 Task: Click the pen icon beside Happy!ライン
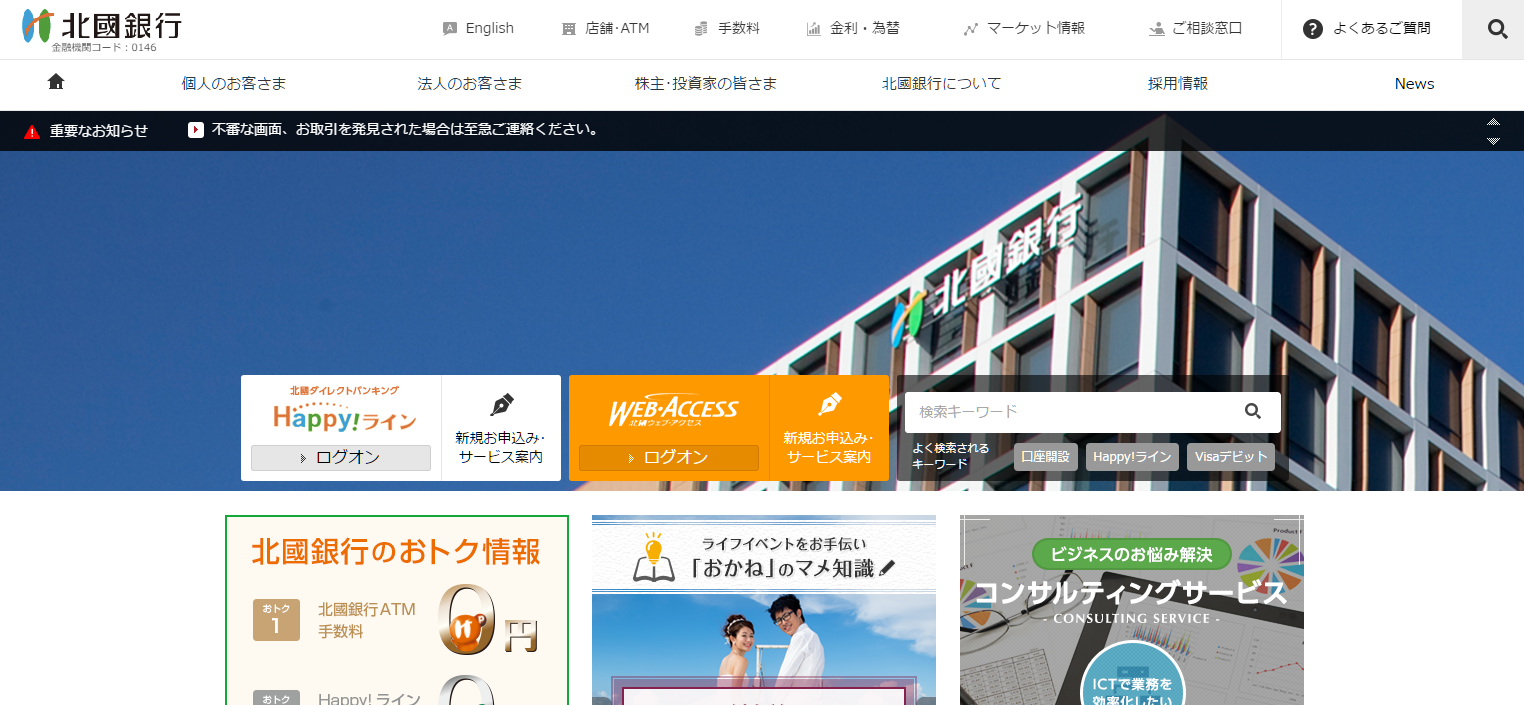pos(501,405)
